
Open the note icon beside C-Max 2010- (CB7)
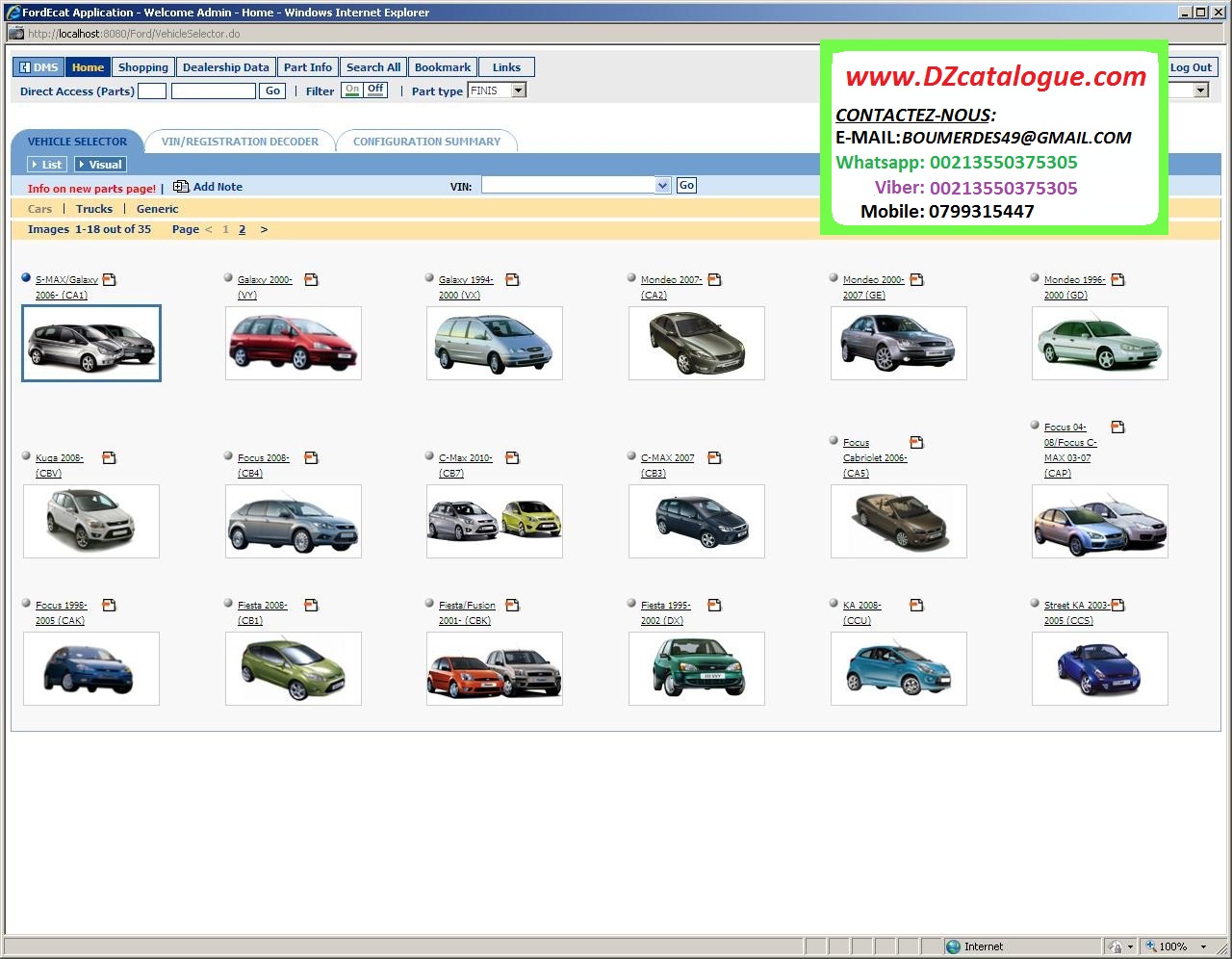(x=512, y=457)
